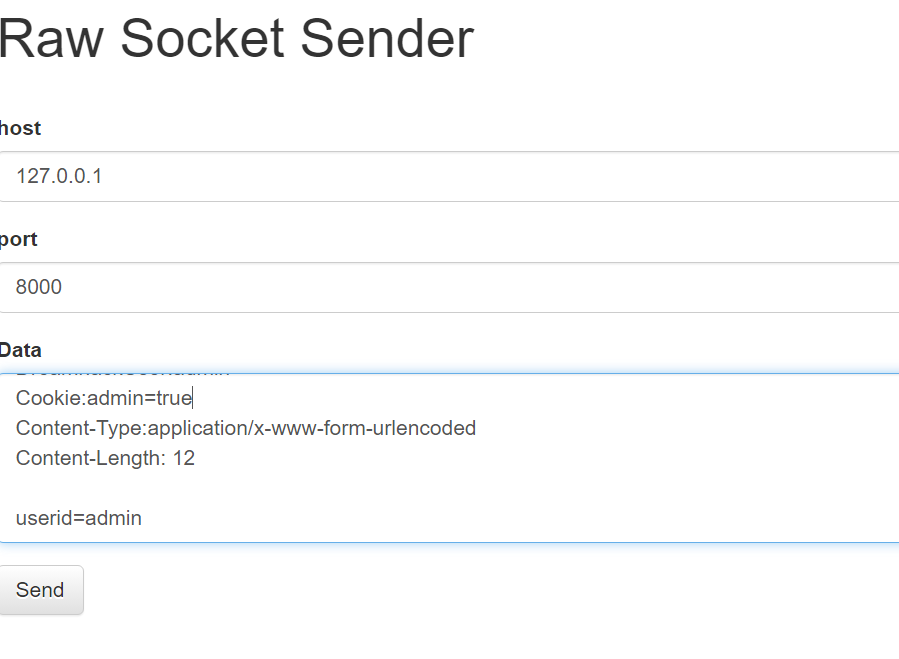
Task: Click the 'host' field label
Action: click(x=21, y=128)
